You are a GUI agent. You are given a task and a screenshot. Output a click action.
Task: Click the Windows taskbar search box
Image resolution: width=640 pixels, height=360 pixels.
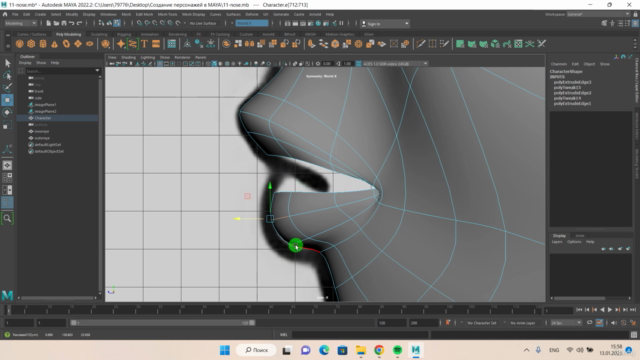click(x=256, y=350)
